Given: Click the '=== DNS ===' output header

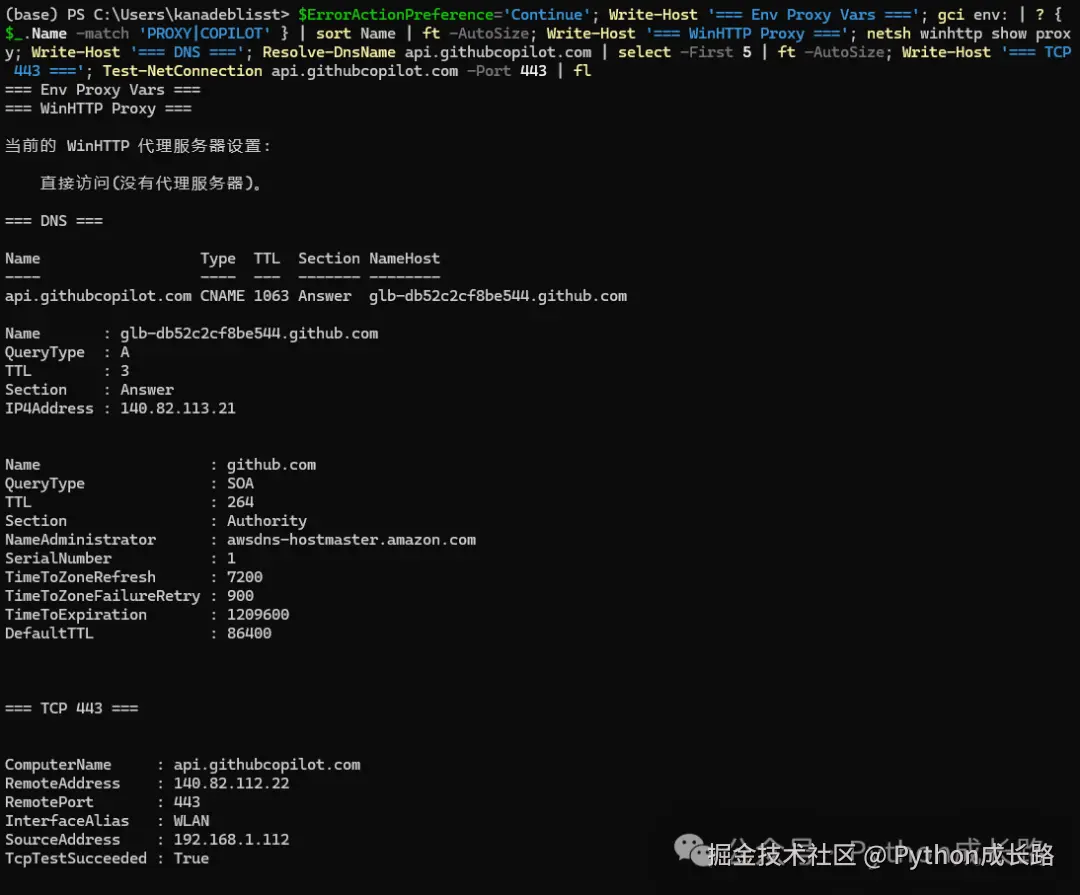Looking at the screenshot, I should [54, 221].
